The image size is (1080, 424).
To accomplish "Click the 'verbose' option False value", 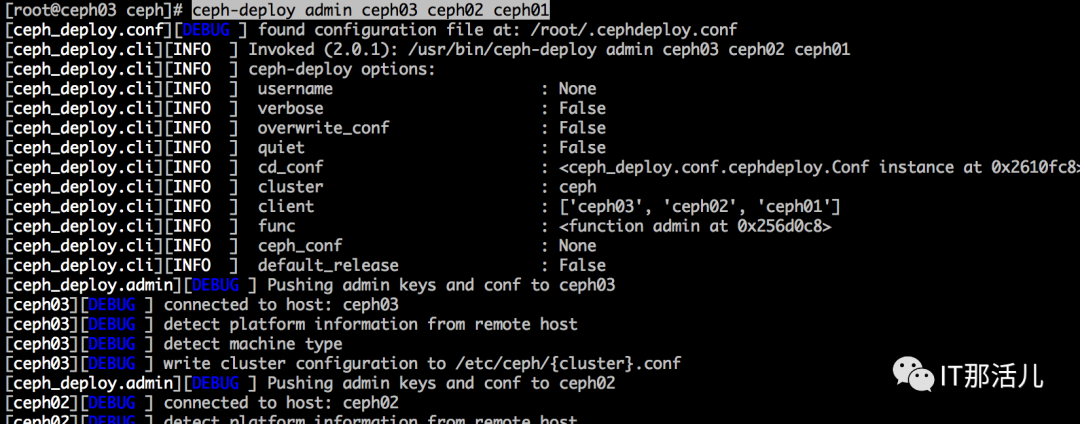I will click(x=582, y=108).
